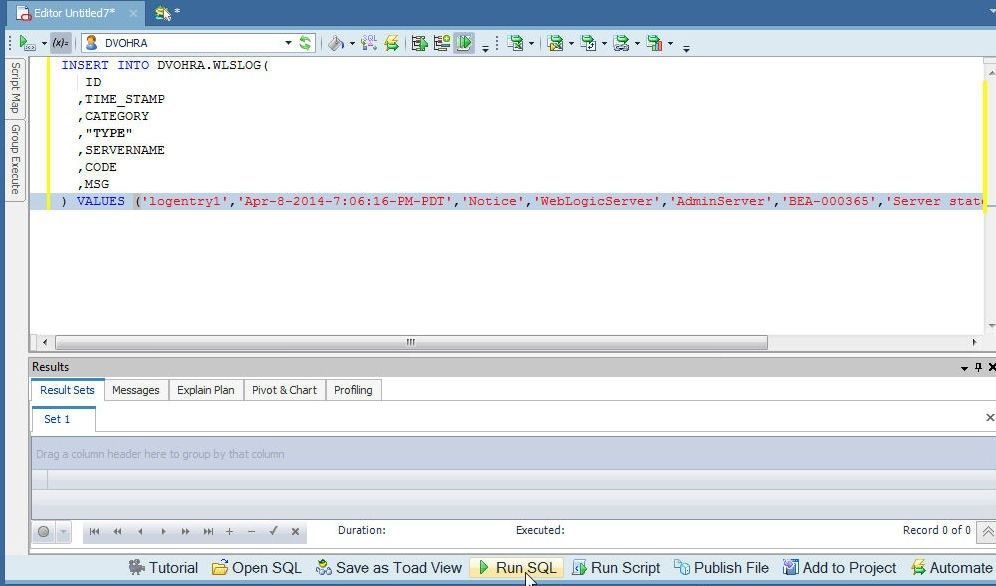Delete record with minus button
The image size is (996, 586).
[x=252, y=531]
